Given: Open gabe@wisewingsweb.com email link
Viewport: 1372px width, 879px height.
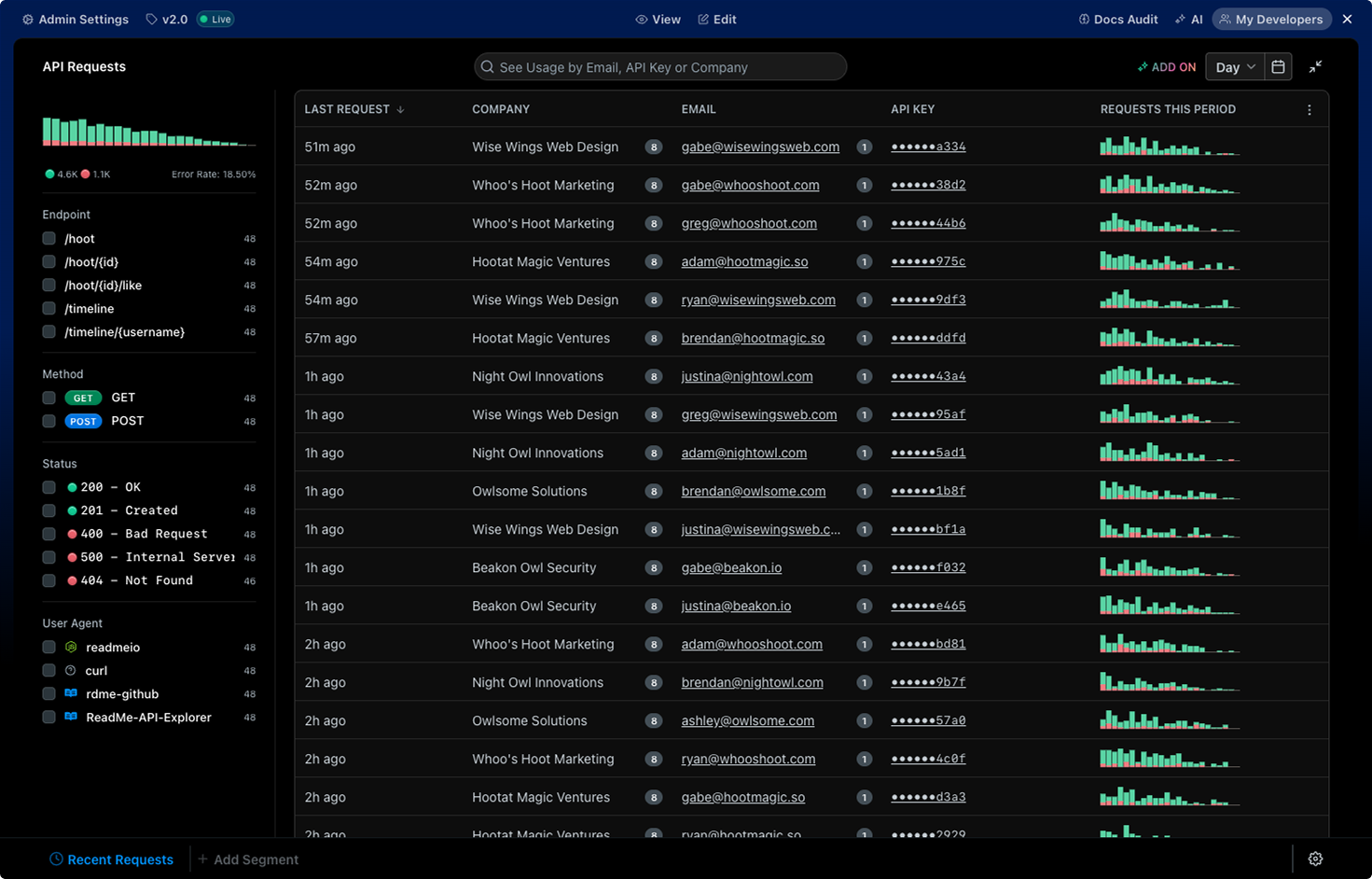Looking at the screenshot, I should click(x=760, y=146).
